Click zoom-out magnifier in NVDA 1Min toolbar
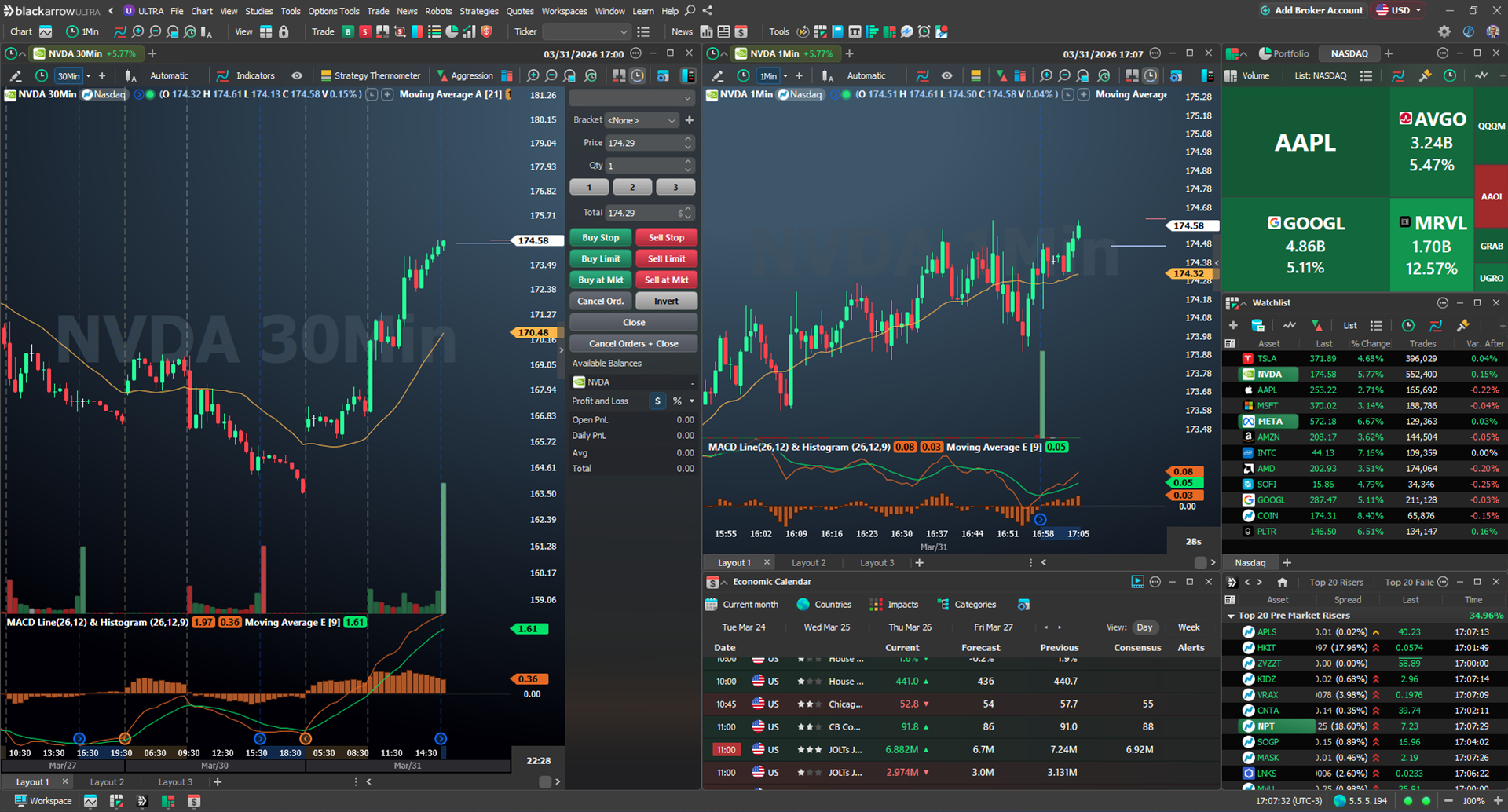Screen dimensions: 1508x812 click(x=1064, y=76)
